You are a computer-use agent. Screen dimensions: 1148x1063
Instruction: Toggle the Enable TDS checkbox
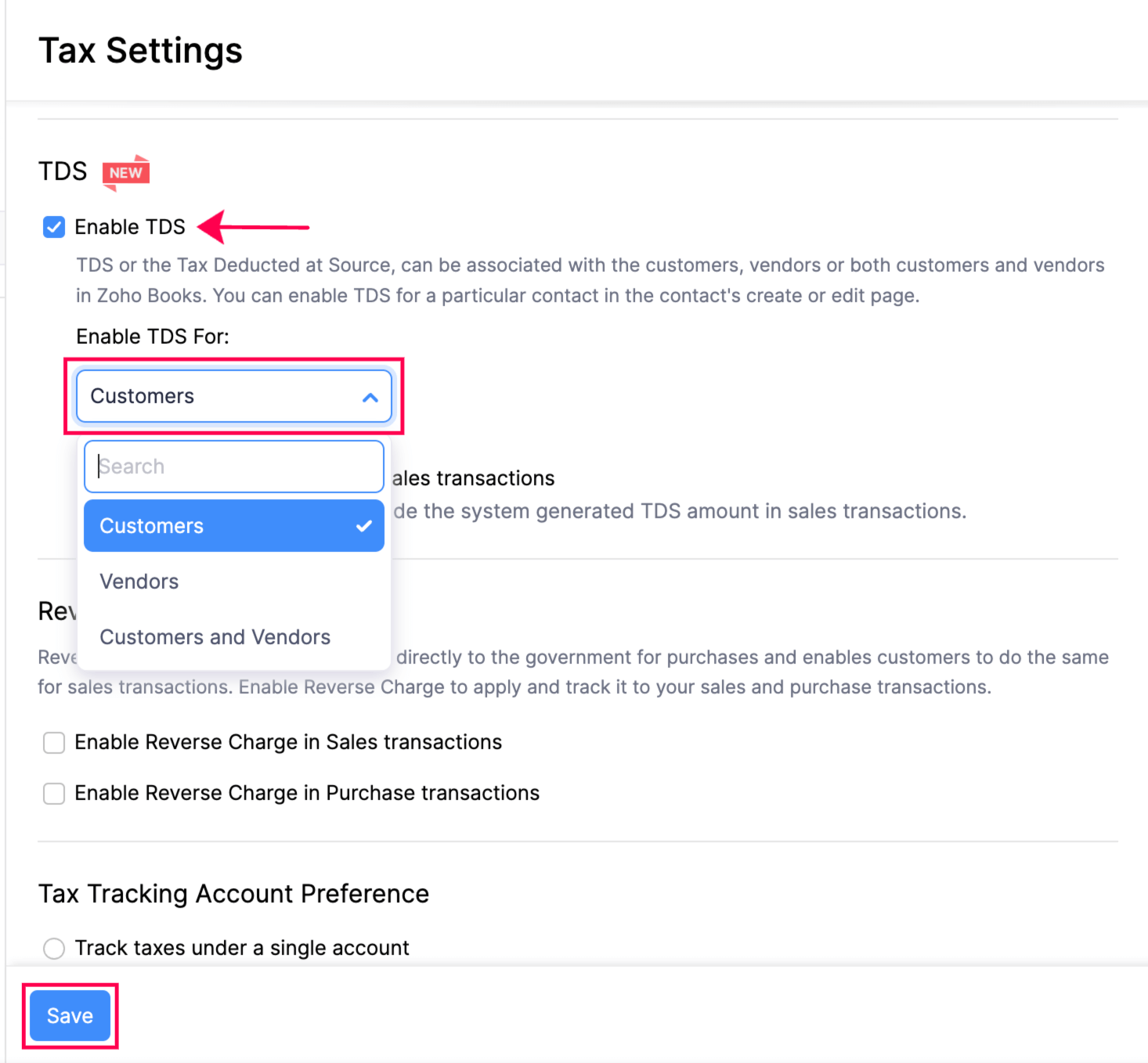(54, 227)
